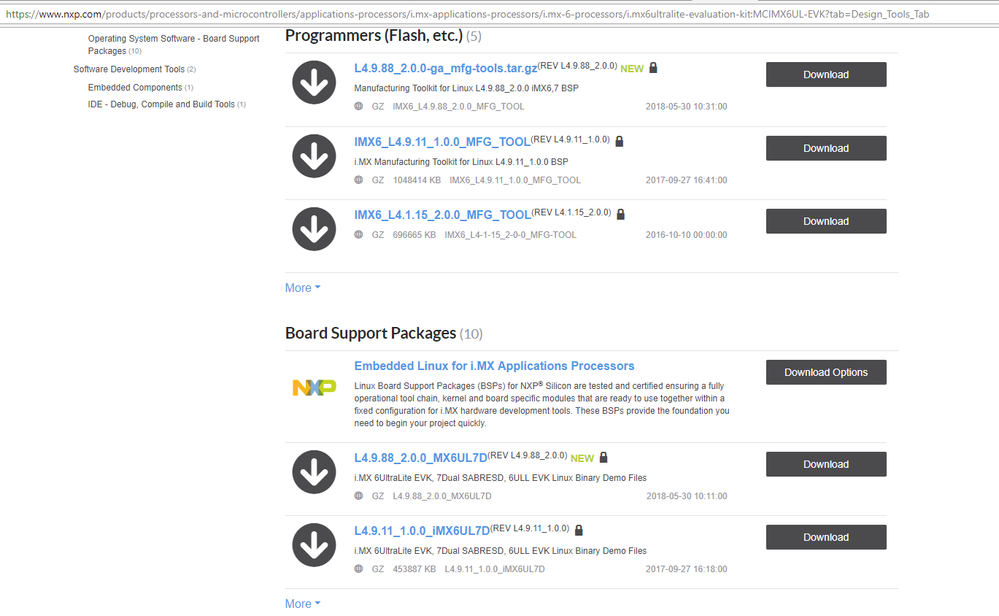Click date text 2017-09-27 16:41:00

(686, 180)
